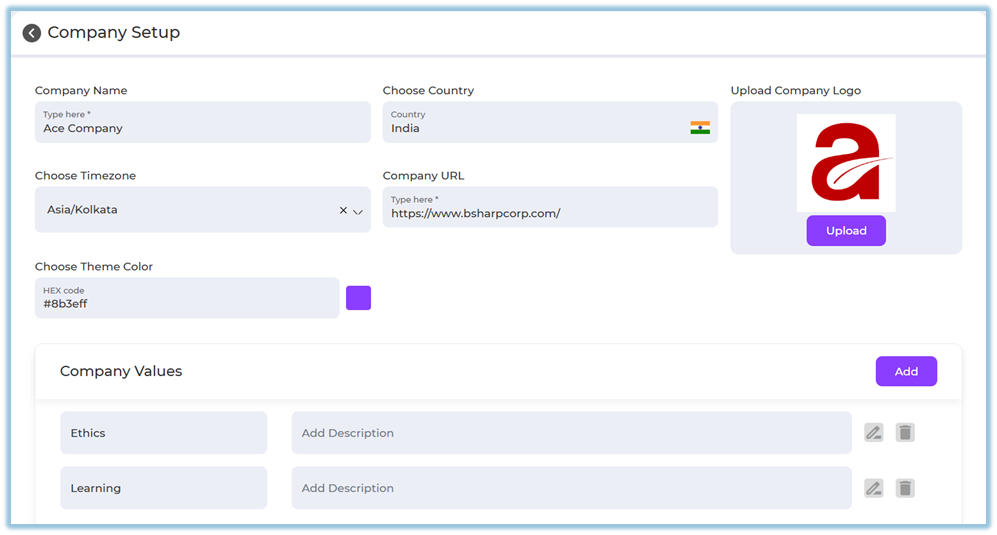Image resolution: width=997 pixels, height=535 pixels.
Task: Focus the Company URL field
Action: [550, 207]
